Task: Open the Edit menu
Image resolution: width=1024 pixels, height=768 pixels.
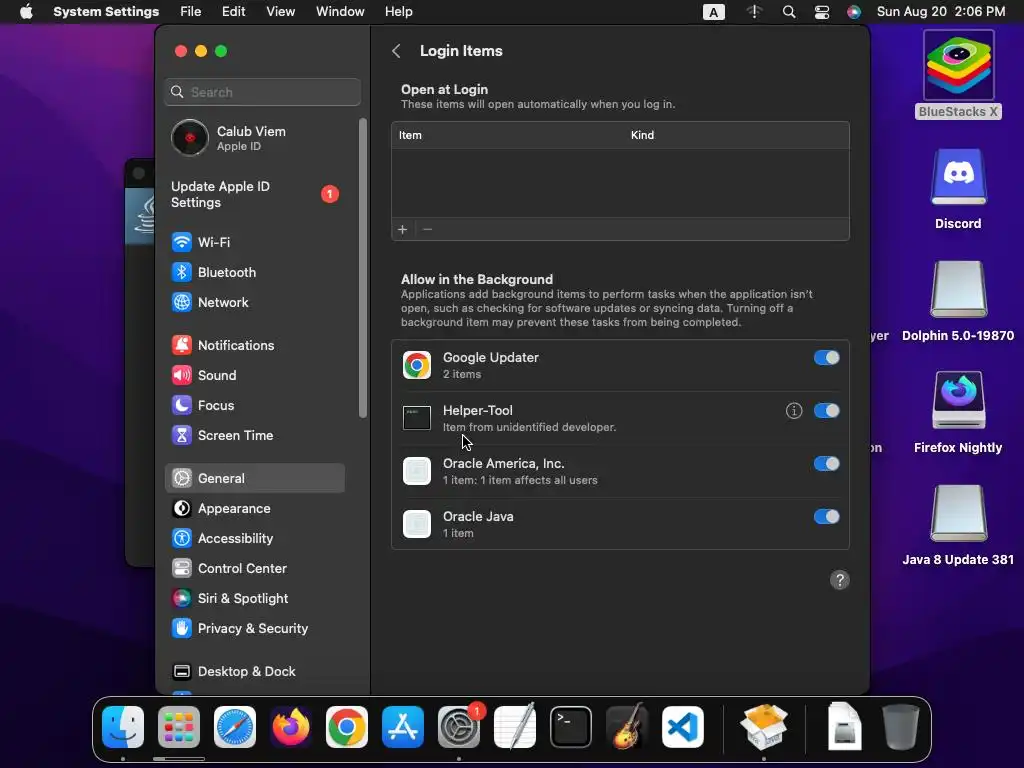Action: coord(233,12)
